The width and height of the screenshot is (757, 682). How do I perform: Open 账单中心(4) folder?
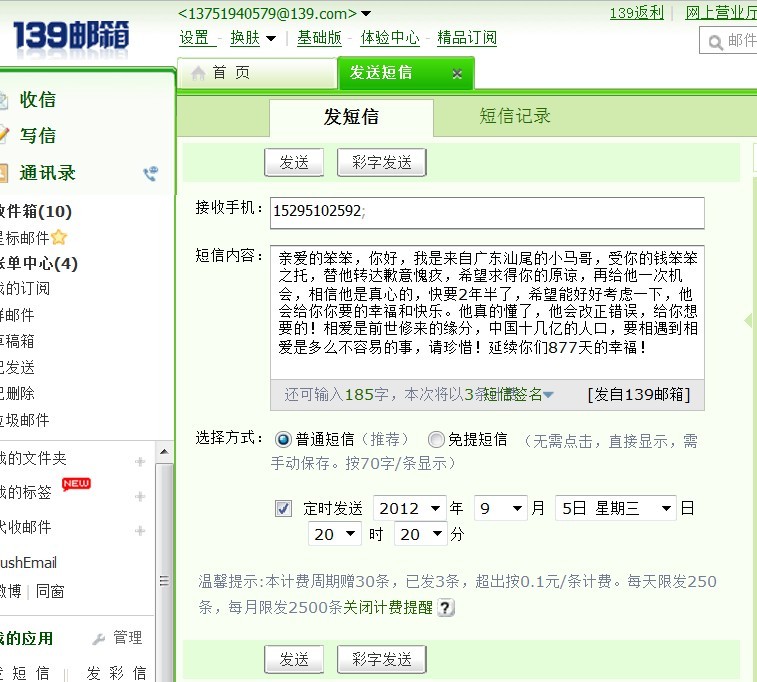tap(38, 264)
